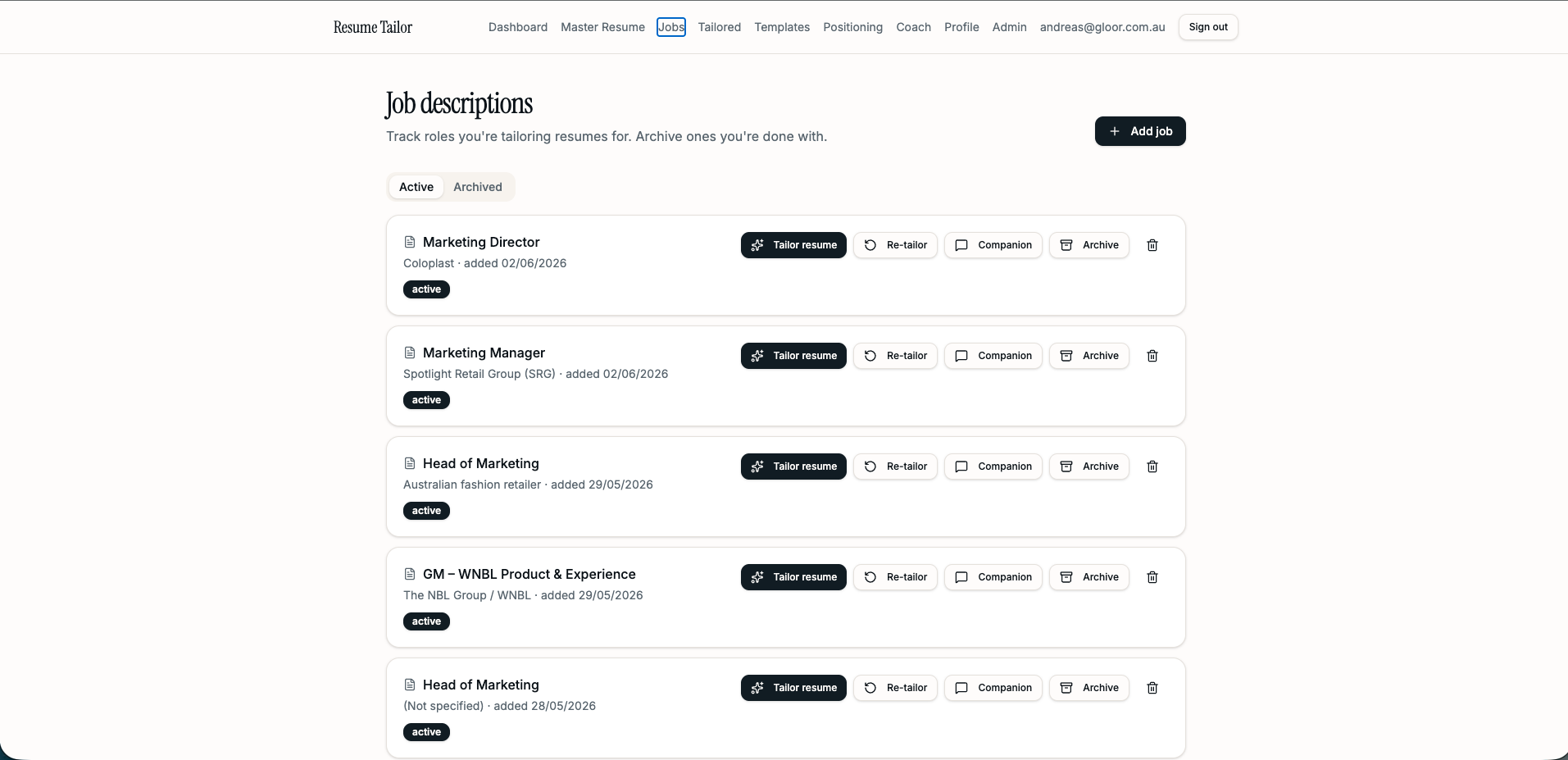Open Companion for Marketing Manager

click(993, 356)
